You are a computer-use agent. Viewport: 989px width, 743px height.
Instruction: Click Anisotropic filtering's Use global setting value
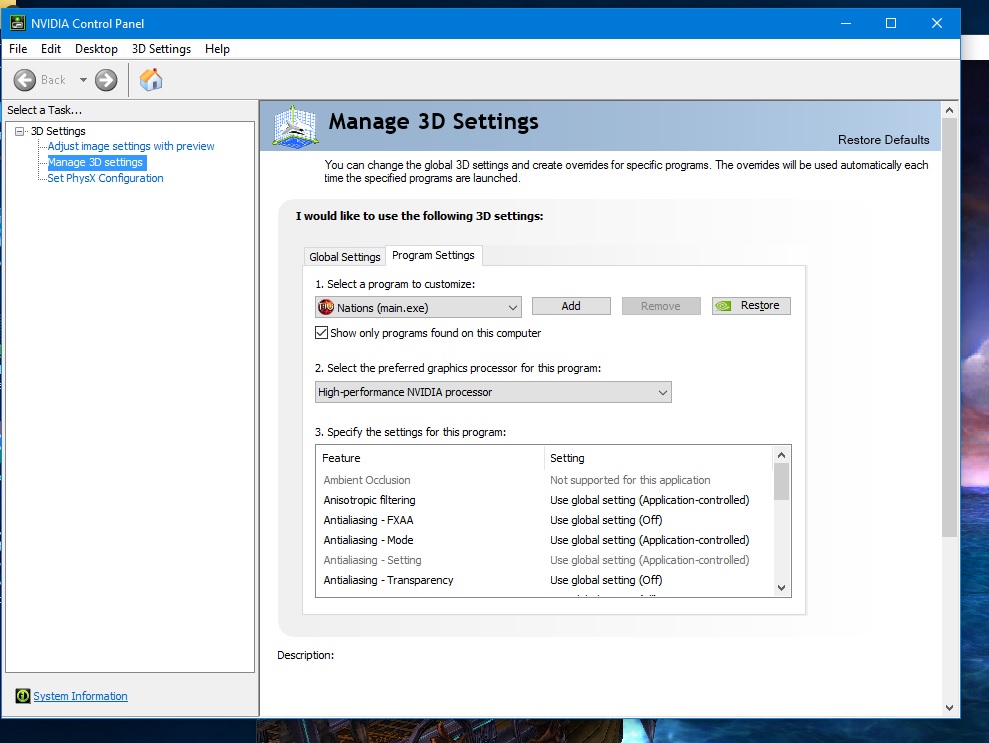pos(650,500)
